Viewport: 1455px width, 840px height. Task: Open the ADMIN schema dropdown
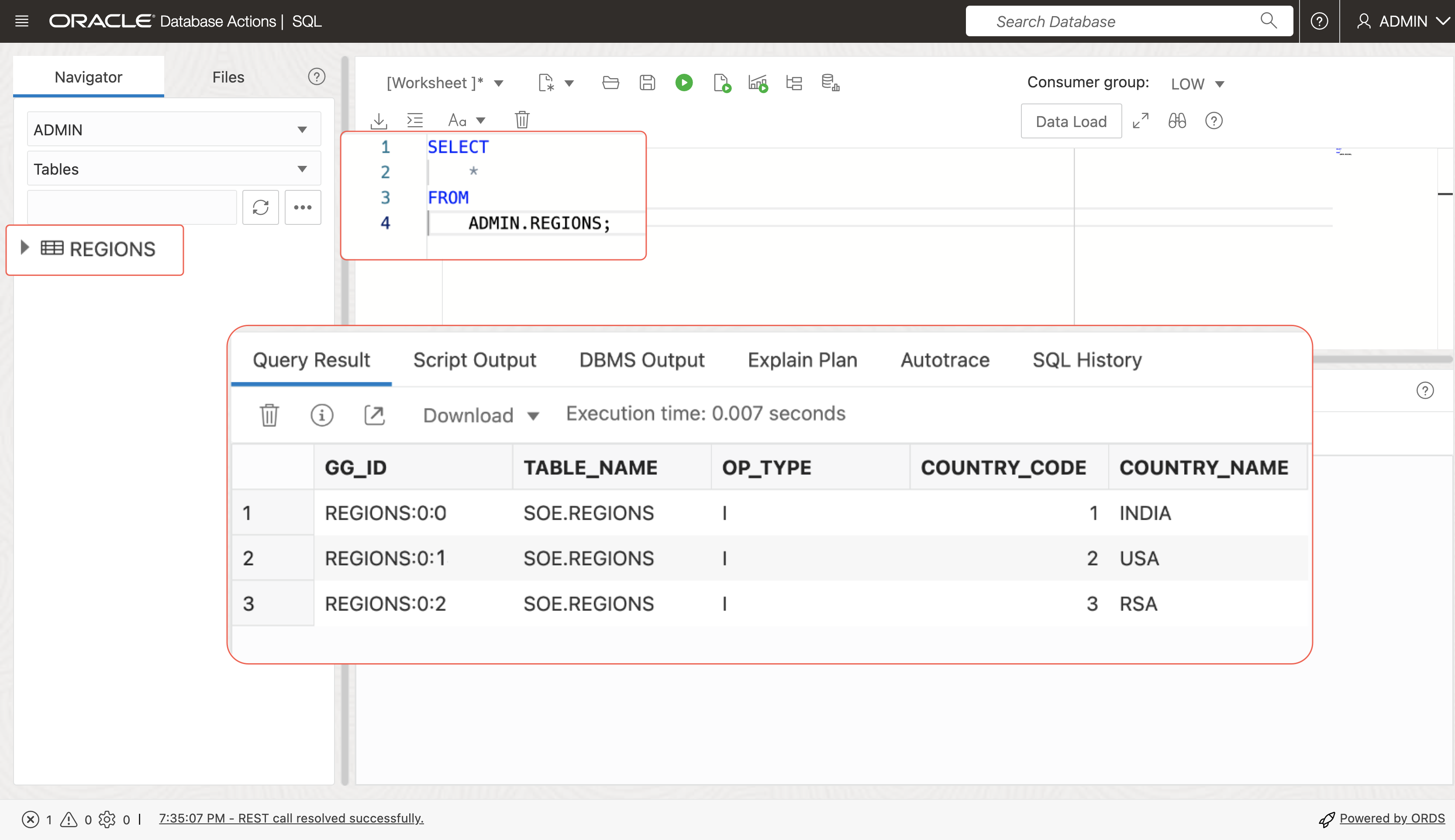click(x=174, y=130)
